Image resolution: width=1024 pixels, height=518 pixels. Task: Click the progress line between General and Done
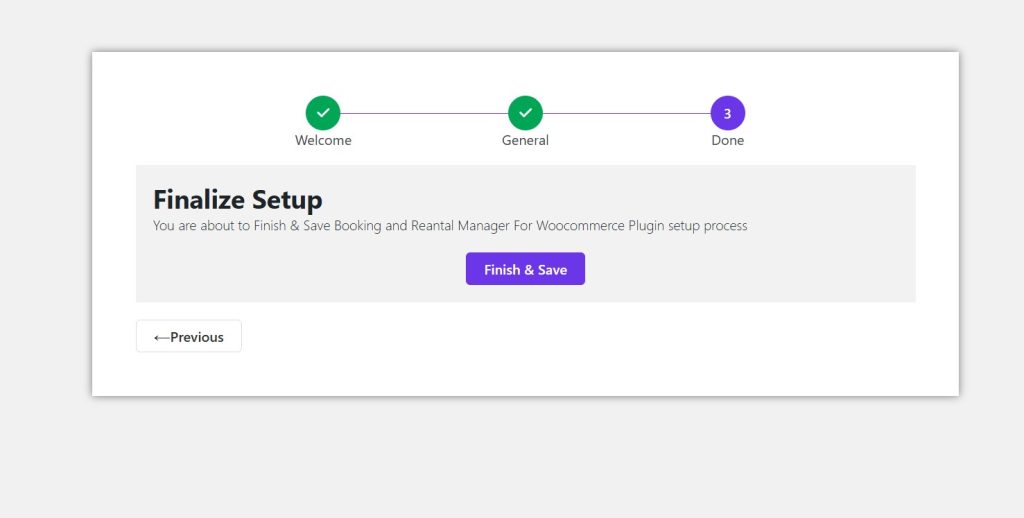pos(626,113)
